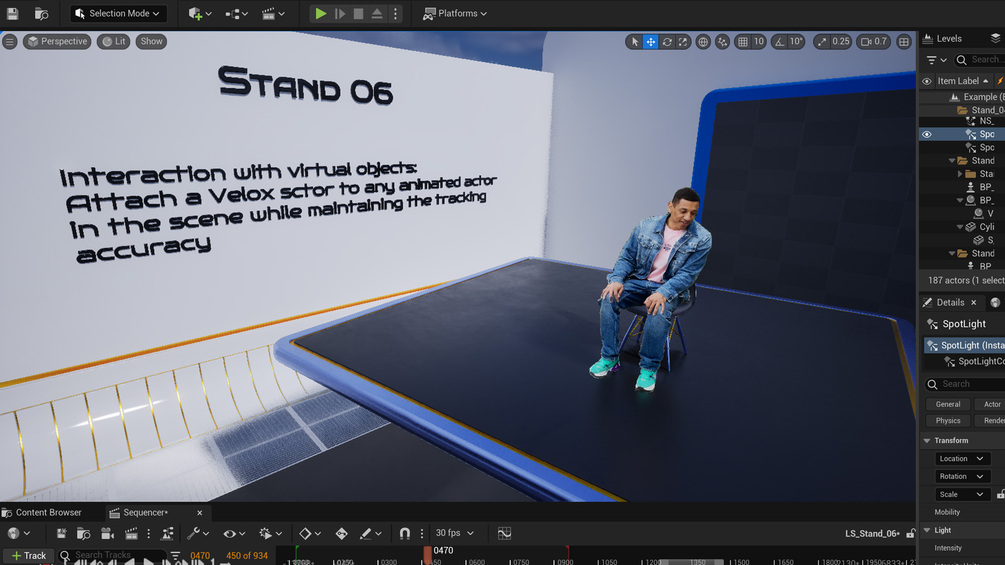
Task: Switch to the Details tab
Action: [950, 302]
